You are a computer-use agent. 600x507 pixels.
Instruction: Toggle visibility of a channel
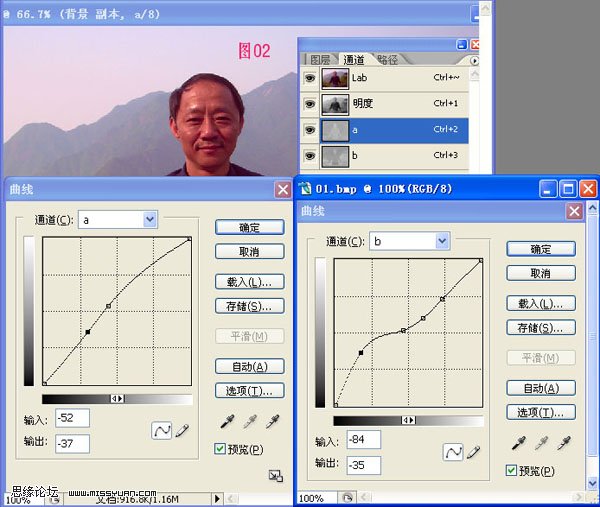pyautogui.click(x=310, y=130)
